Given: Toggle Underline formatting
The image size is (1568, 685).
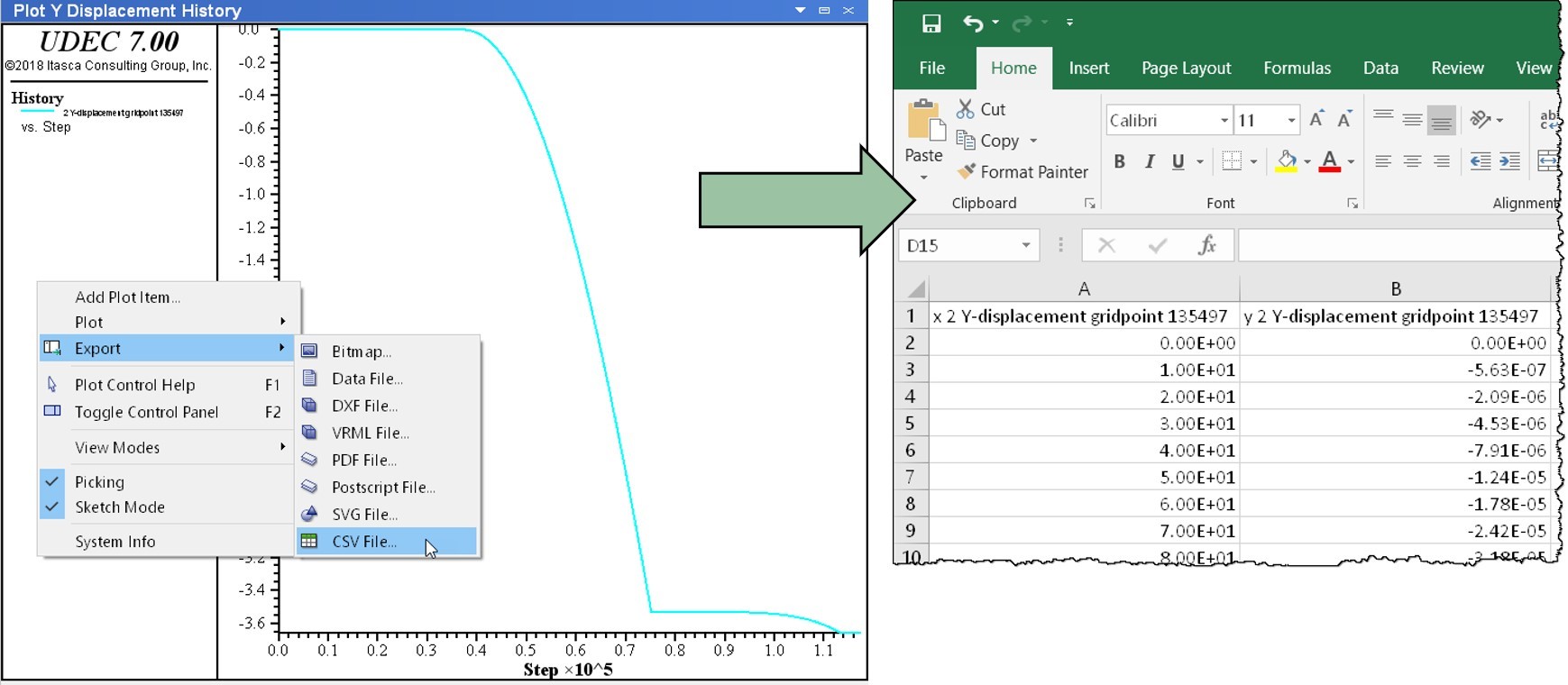Looking at the screenshot, I should [1178, 161].
